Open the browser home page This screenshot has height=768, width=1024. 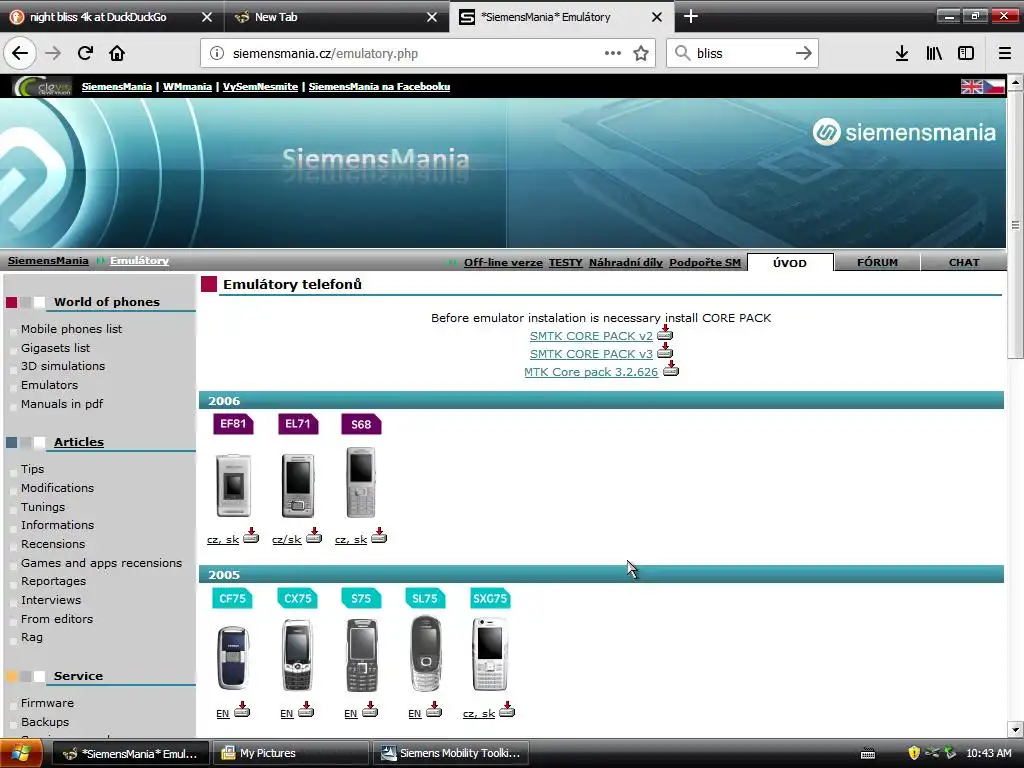(x=117, y=53)
